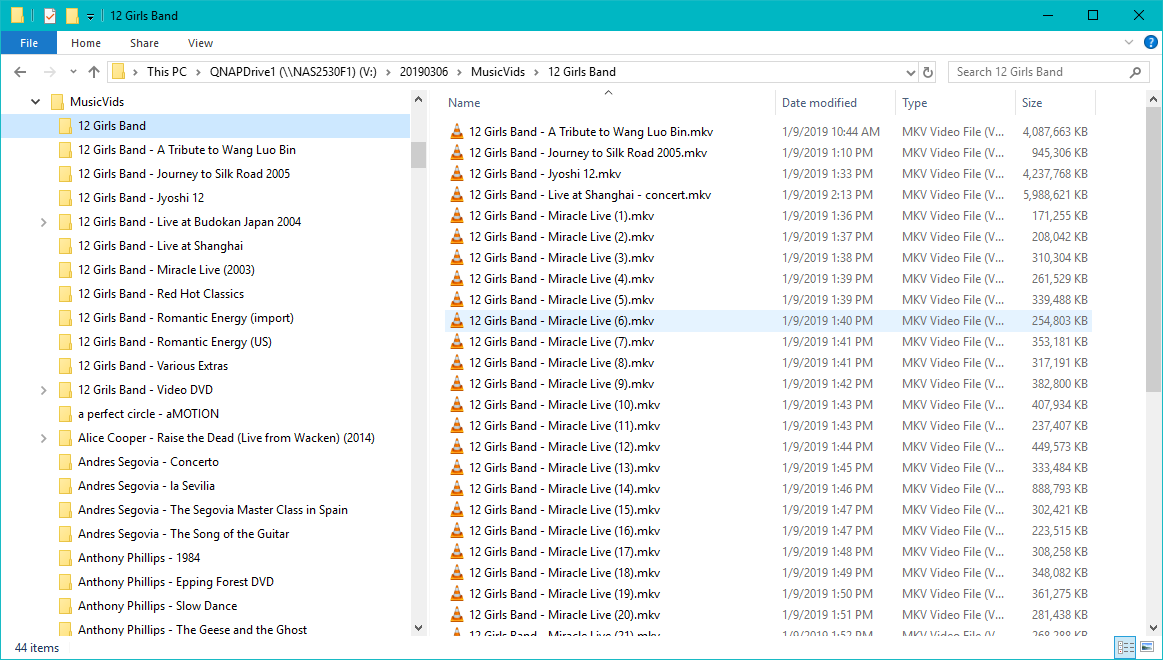
Task: Click the navigation pane scroll up arrow
Action: 418,99
